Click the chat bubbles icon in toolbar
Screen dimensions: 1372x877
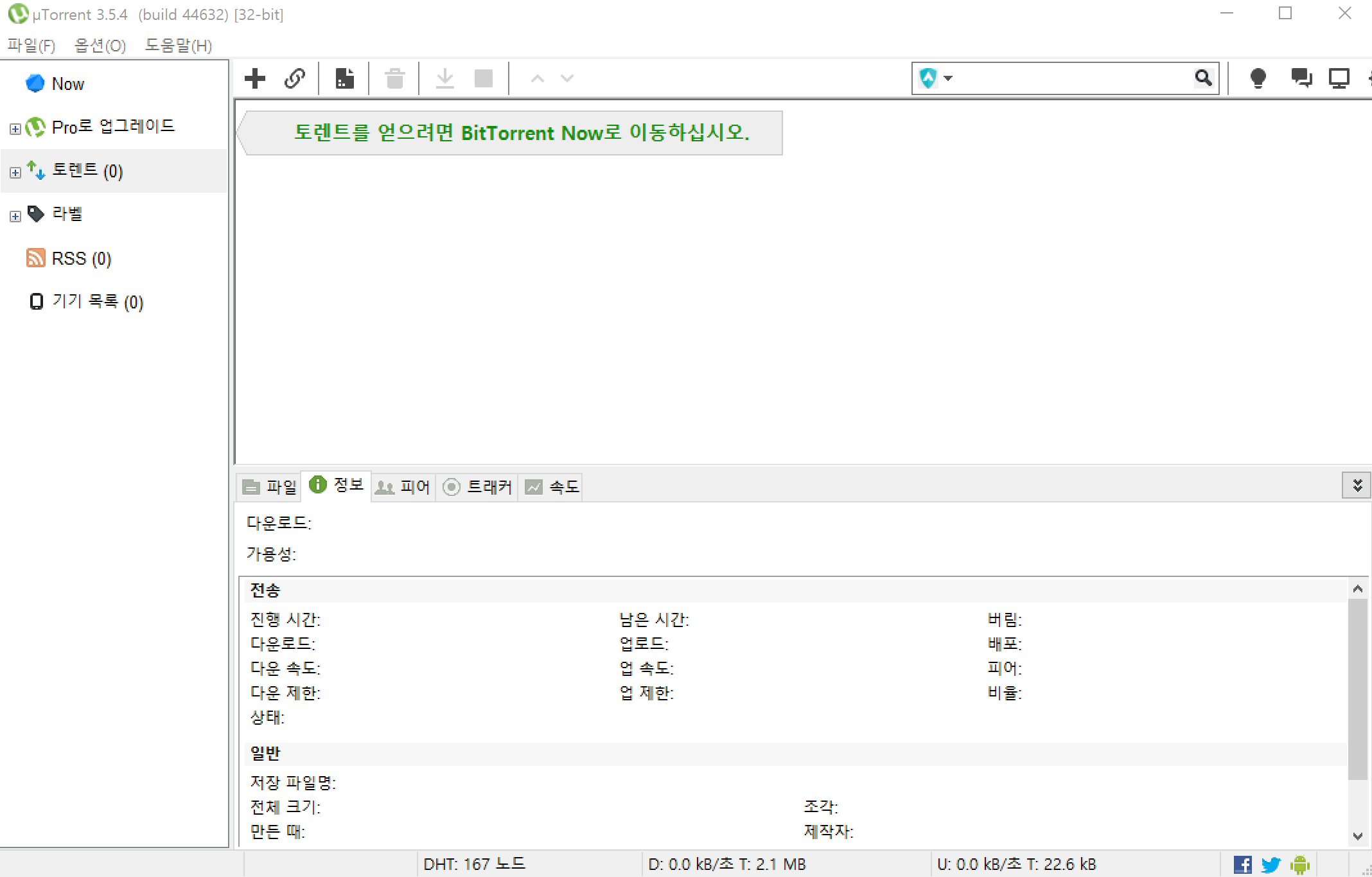(x=1301, y=78)
